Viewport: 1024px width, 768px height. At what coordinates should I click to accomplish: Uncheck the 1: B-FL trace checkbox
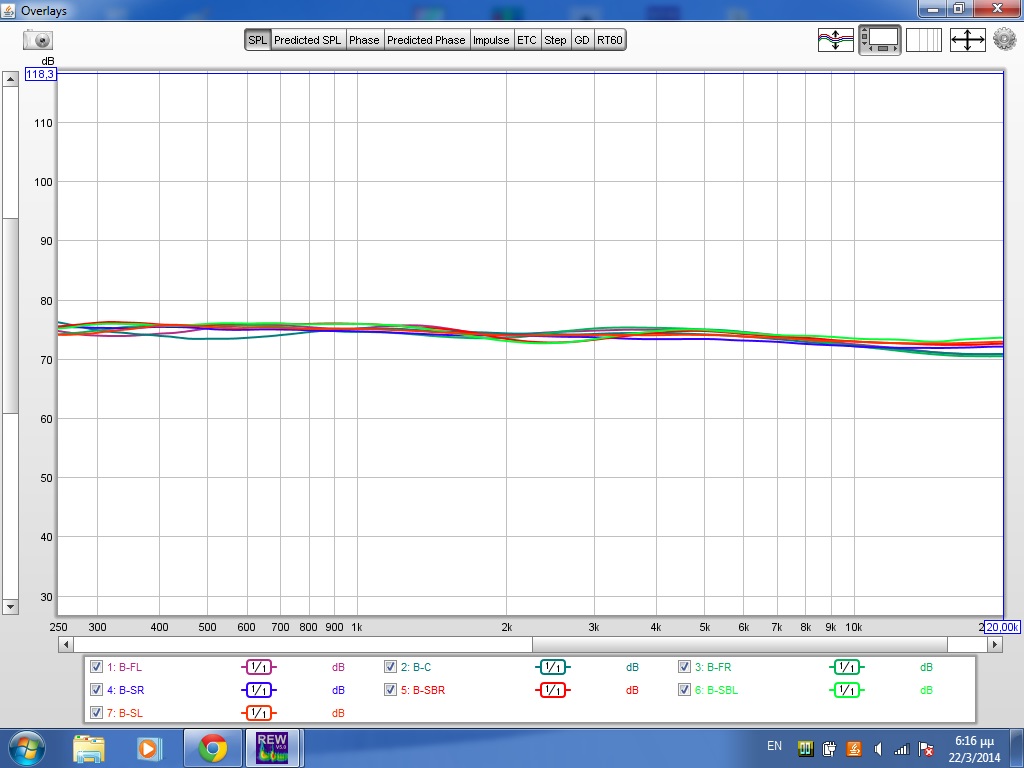pos(97,667)
